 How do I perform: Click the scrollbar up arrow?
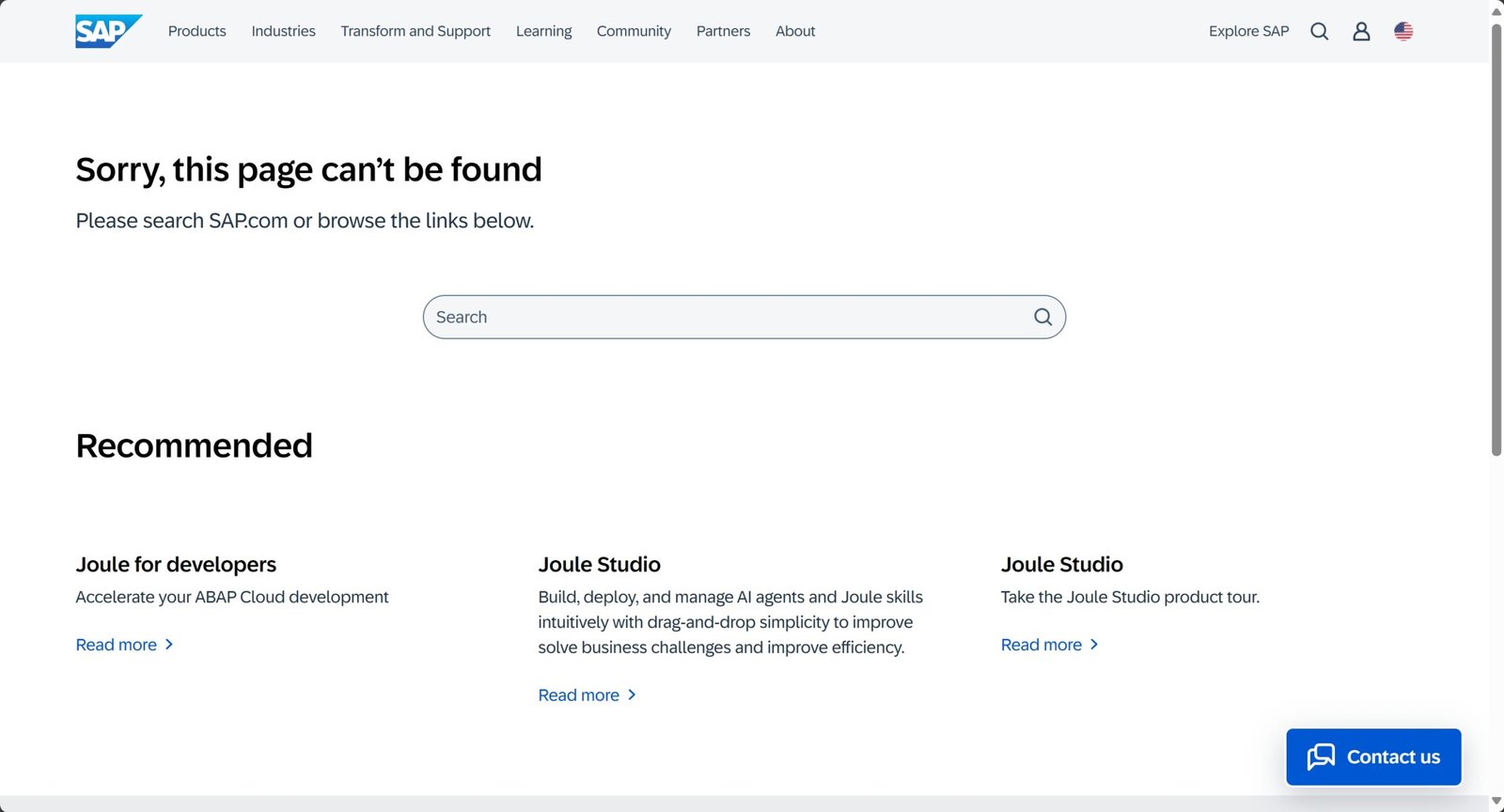[x=1496, y=11]
